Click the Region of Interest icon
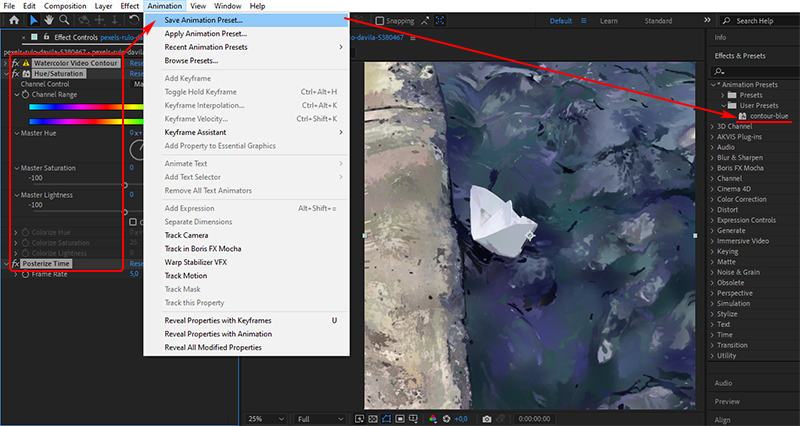Viewport: 800px width, 426px height. (x=400, y=419)
